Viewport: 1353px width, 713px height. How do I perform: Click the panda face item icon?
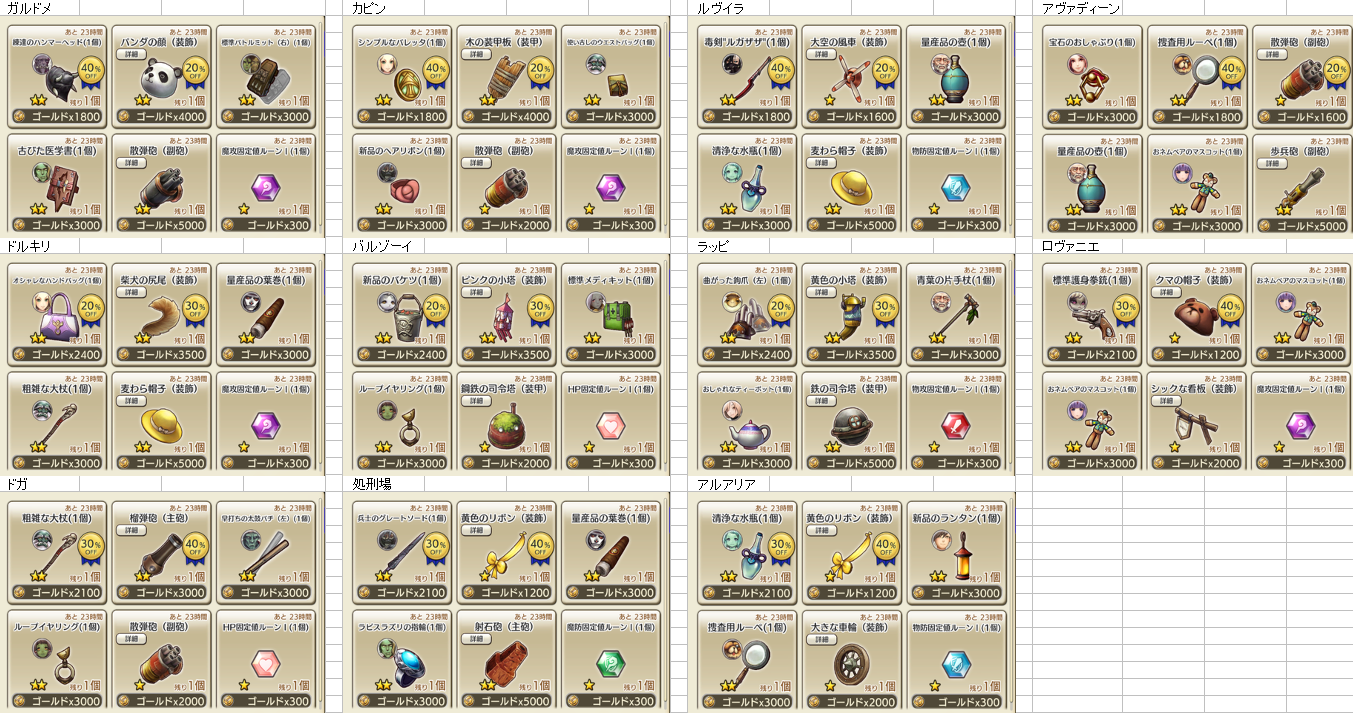[x=153, y=75]
